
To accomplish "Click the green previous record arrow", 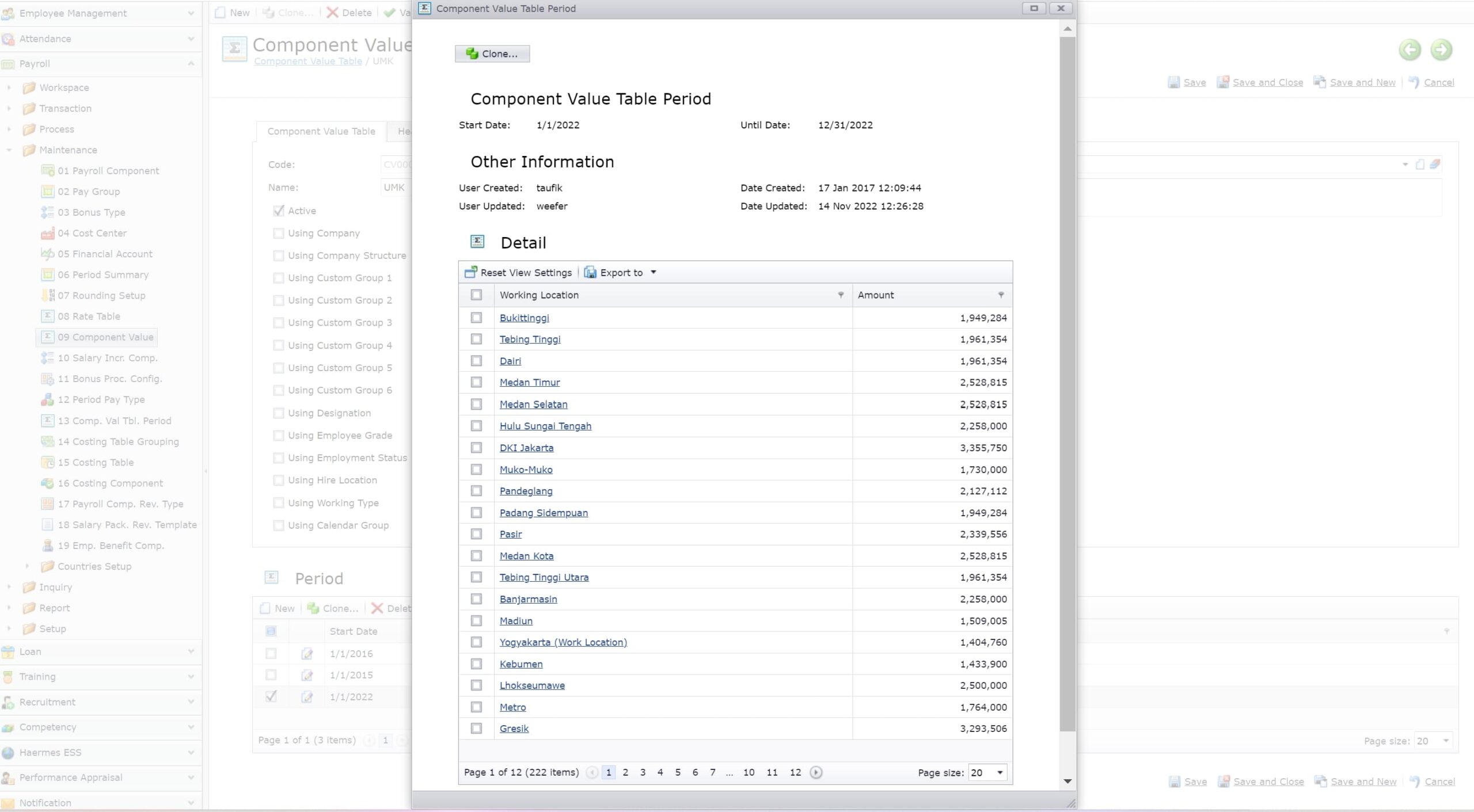I will [1410, 49].
